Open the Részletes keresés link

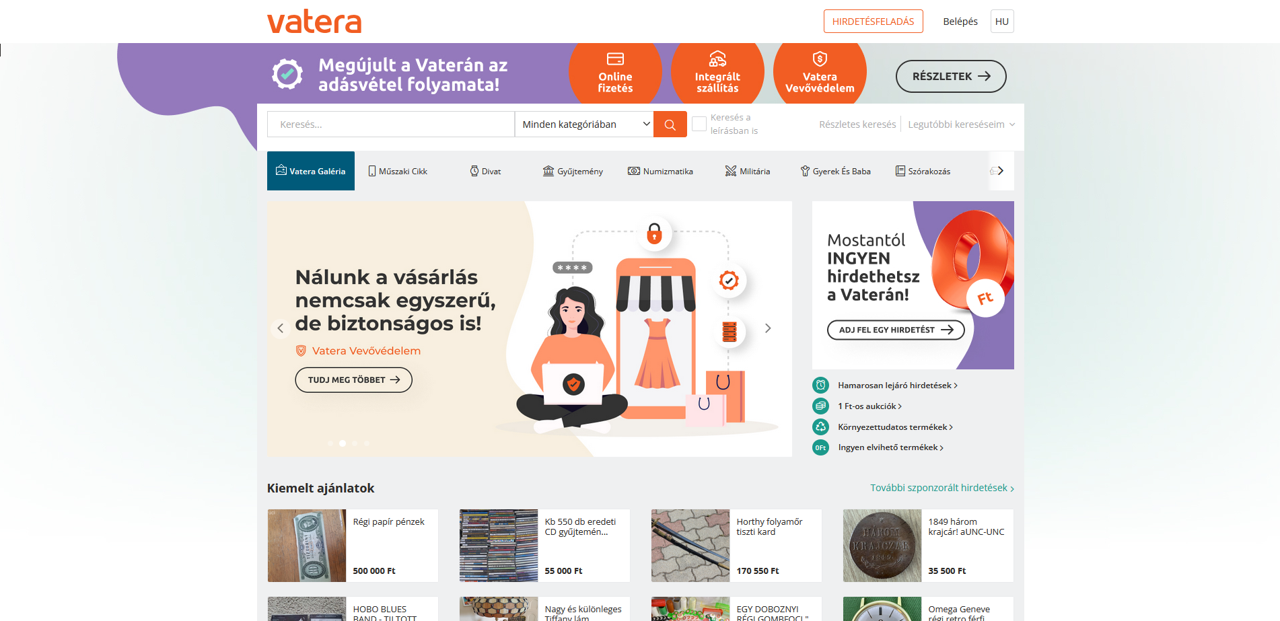point(857,124)
